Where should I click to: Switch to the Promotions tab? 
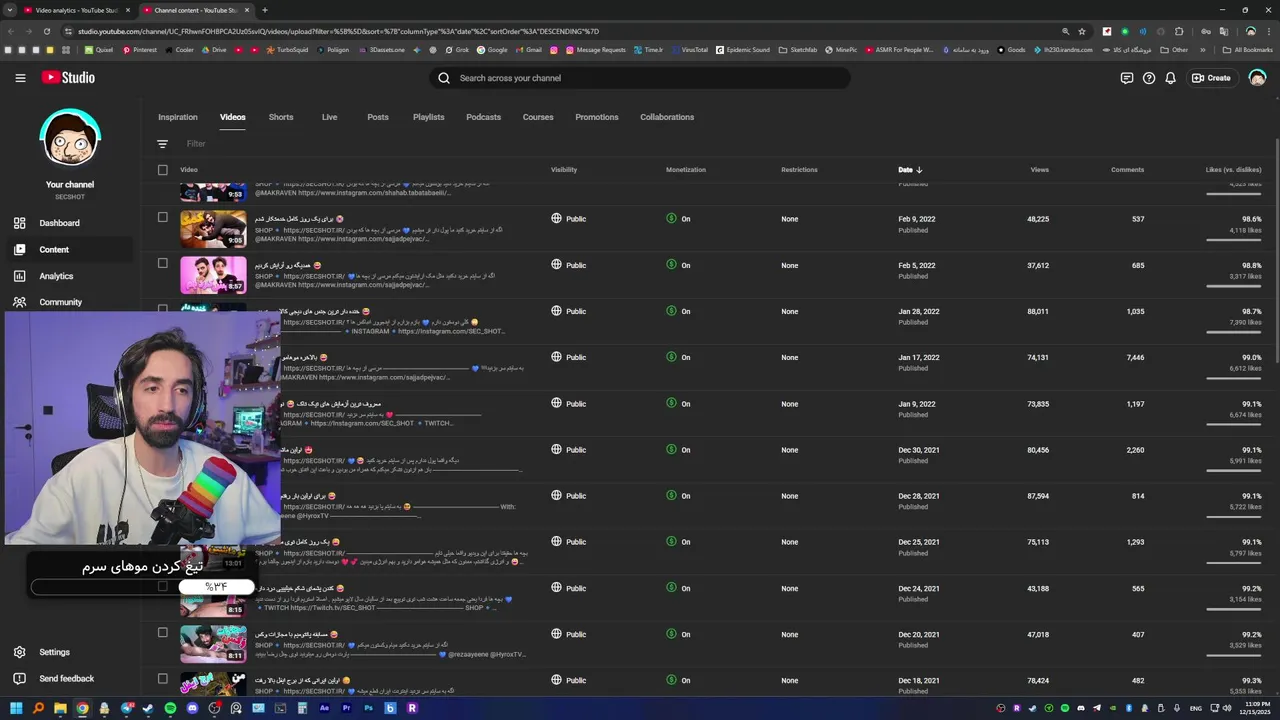pyautogui.click(x=597, y=117)
